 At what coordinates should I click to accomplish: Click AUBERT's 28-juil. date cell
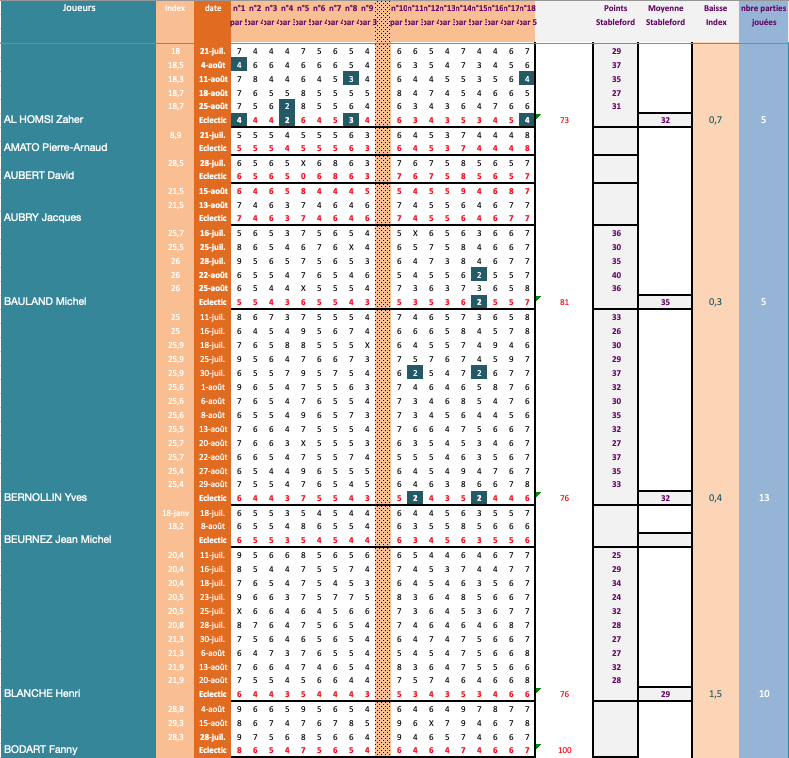[x=213, y=163]
